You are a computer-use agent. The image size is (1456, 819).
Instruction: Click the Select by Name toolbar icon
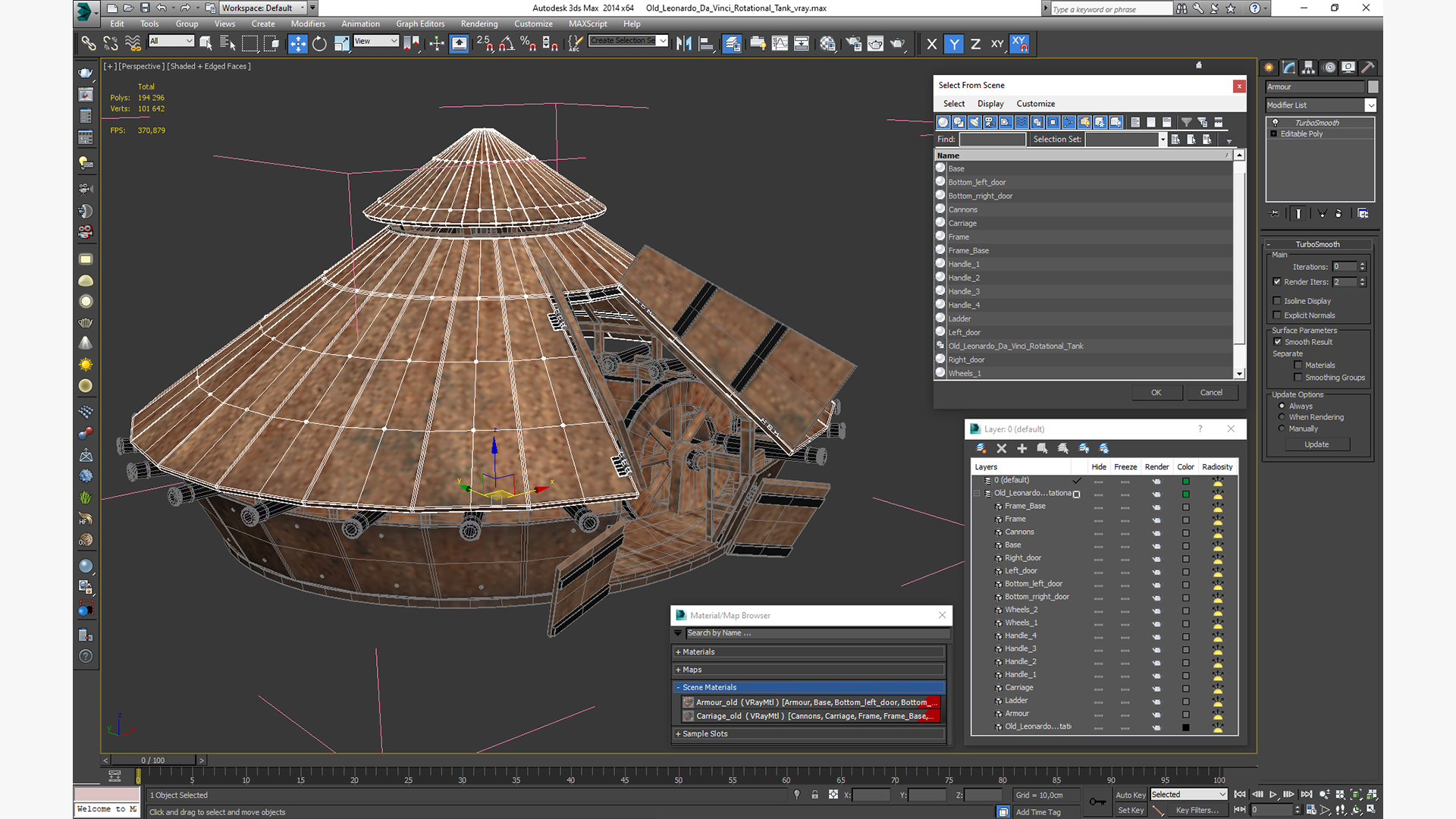[227, 44]
